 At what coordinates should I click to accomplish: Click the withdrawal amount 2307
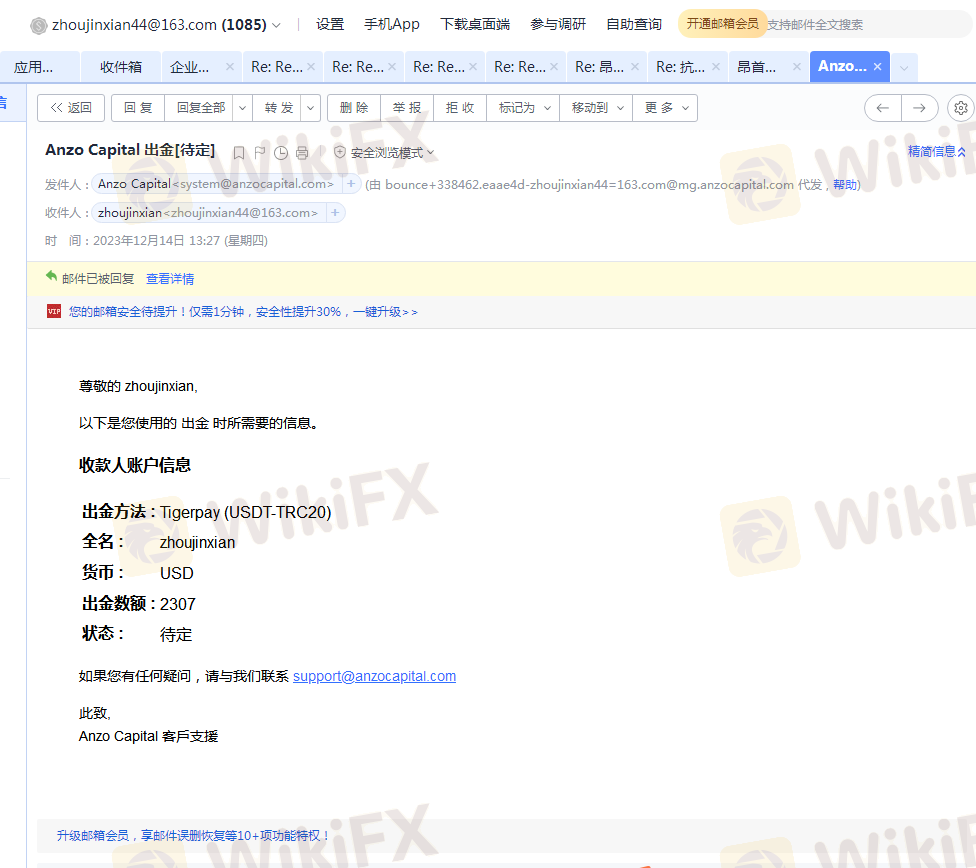177,604
